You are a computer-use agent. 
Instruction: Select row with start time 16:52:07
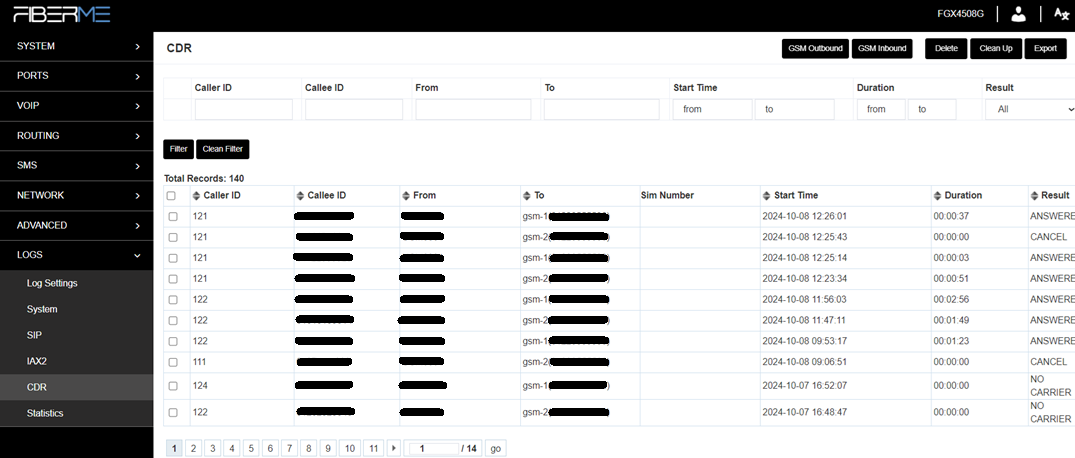(173, 386)
